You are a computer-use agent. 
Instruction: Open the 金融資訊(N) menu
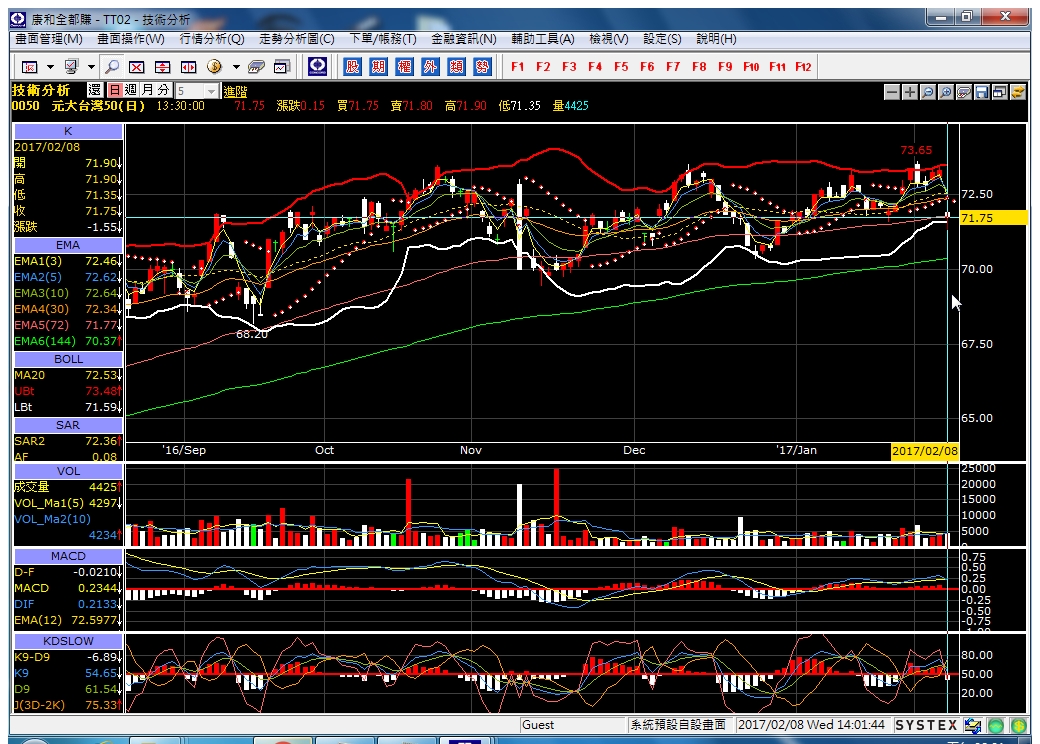point(464,39)
